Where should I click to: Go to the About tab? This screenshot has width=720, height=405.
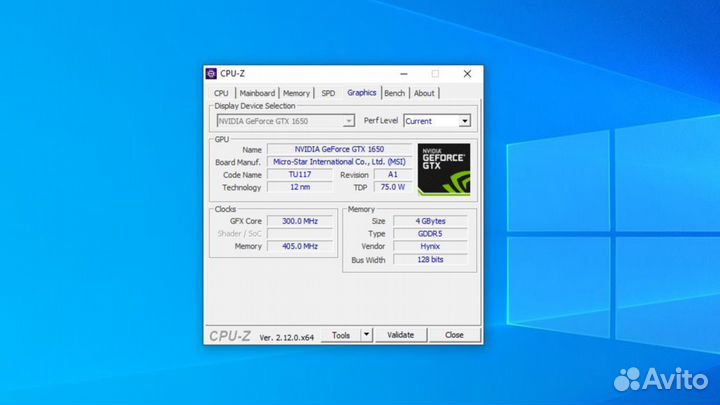click(x=424, y=93)
